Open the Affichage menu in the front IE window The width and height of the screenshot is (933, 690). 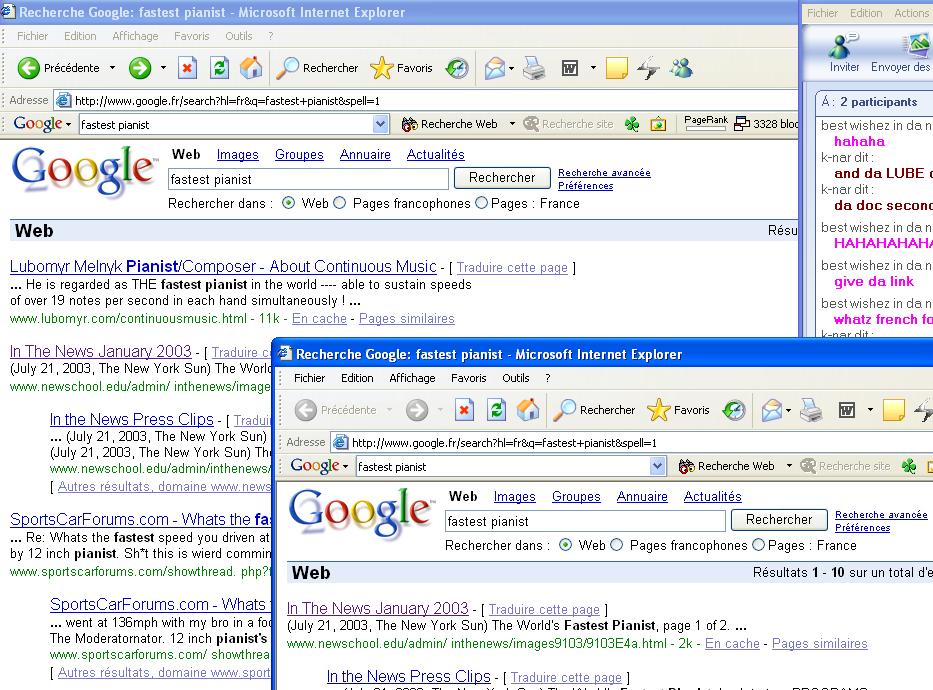click(412, 378)
